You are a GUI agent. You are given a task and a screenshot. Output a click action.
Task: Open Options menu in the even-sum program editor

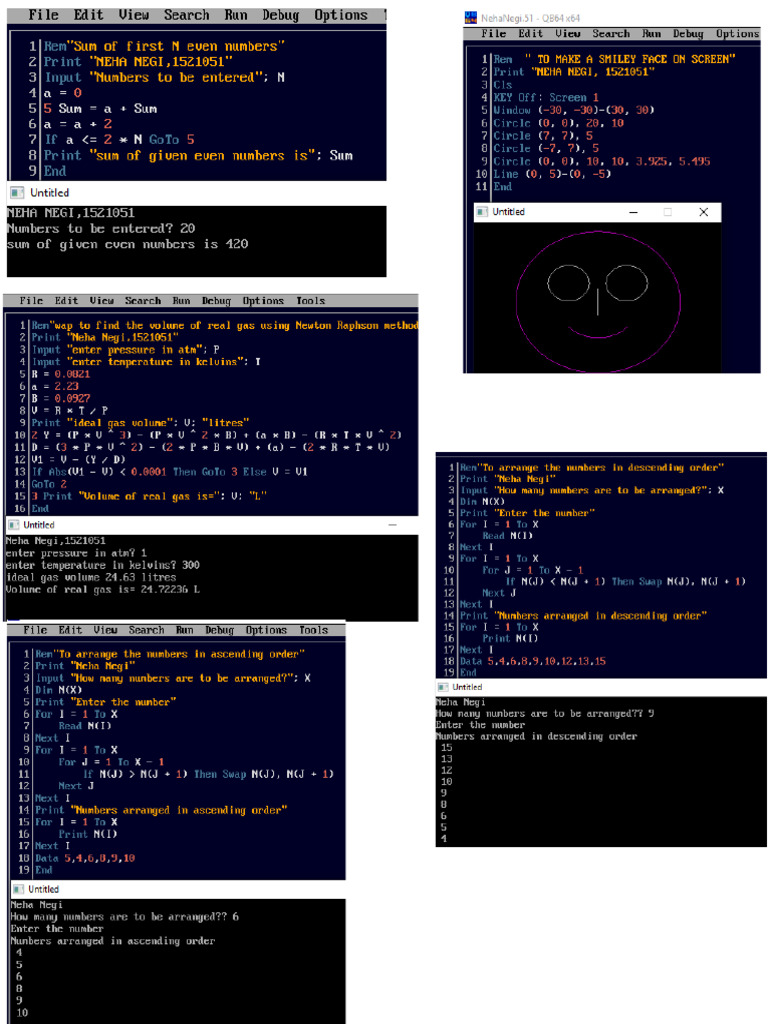(x=341, y=15)
